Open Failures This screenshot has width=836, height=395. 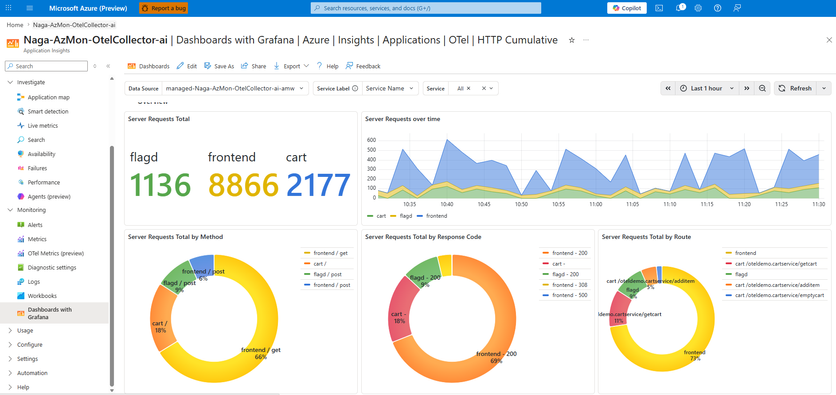[37, 168]
